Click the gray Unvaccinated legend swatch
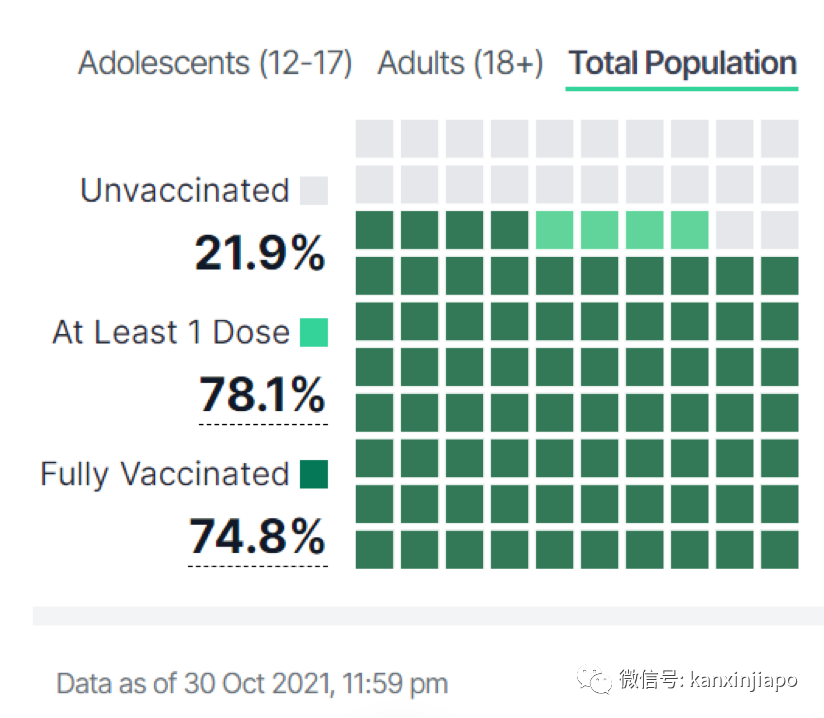This screenshot has width=824, height=718. [314, 190]
